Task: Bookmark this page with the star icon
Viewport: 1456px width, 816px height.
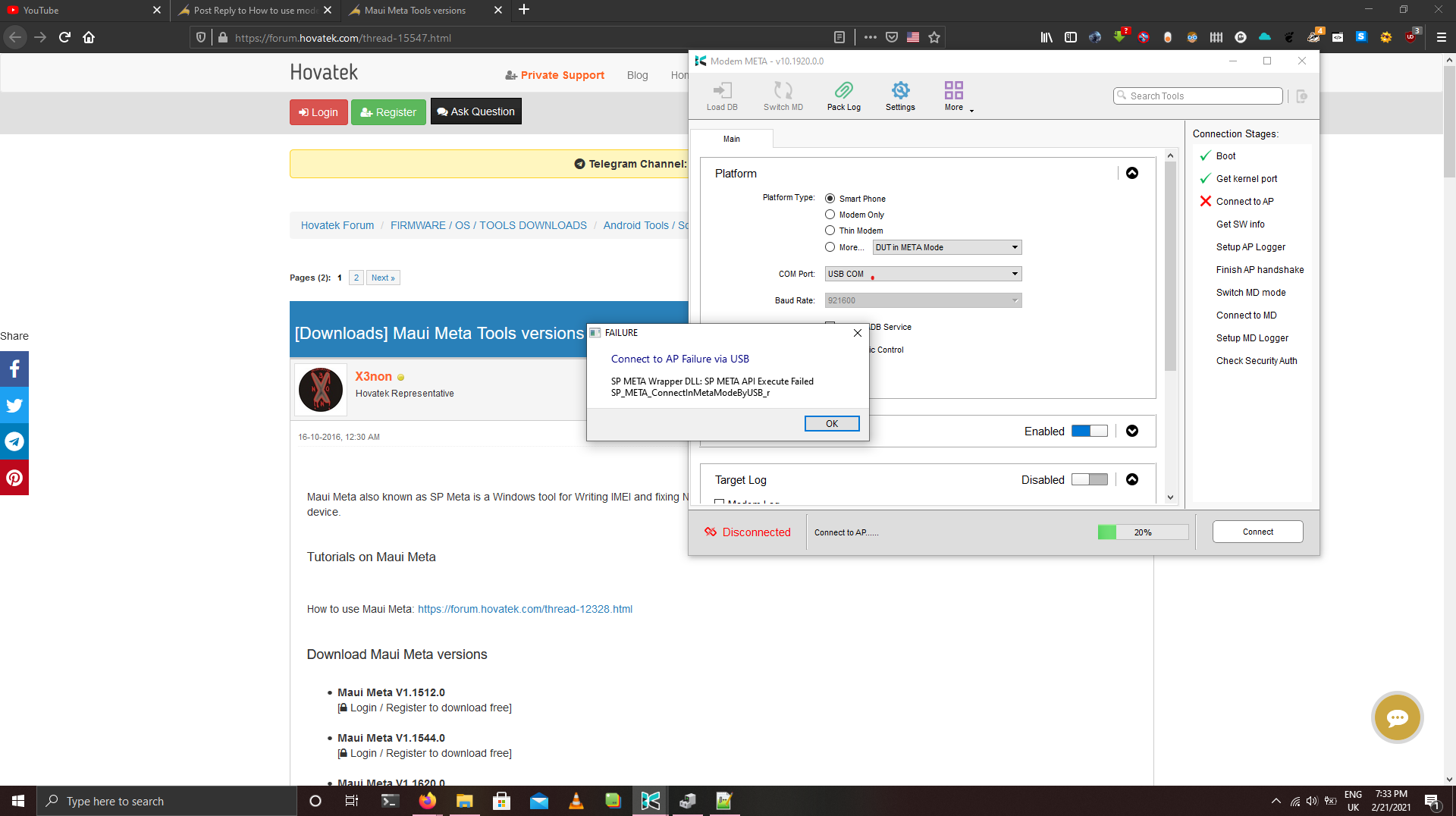Action: click(x=934, y=37)
